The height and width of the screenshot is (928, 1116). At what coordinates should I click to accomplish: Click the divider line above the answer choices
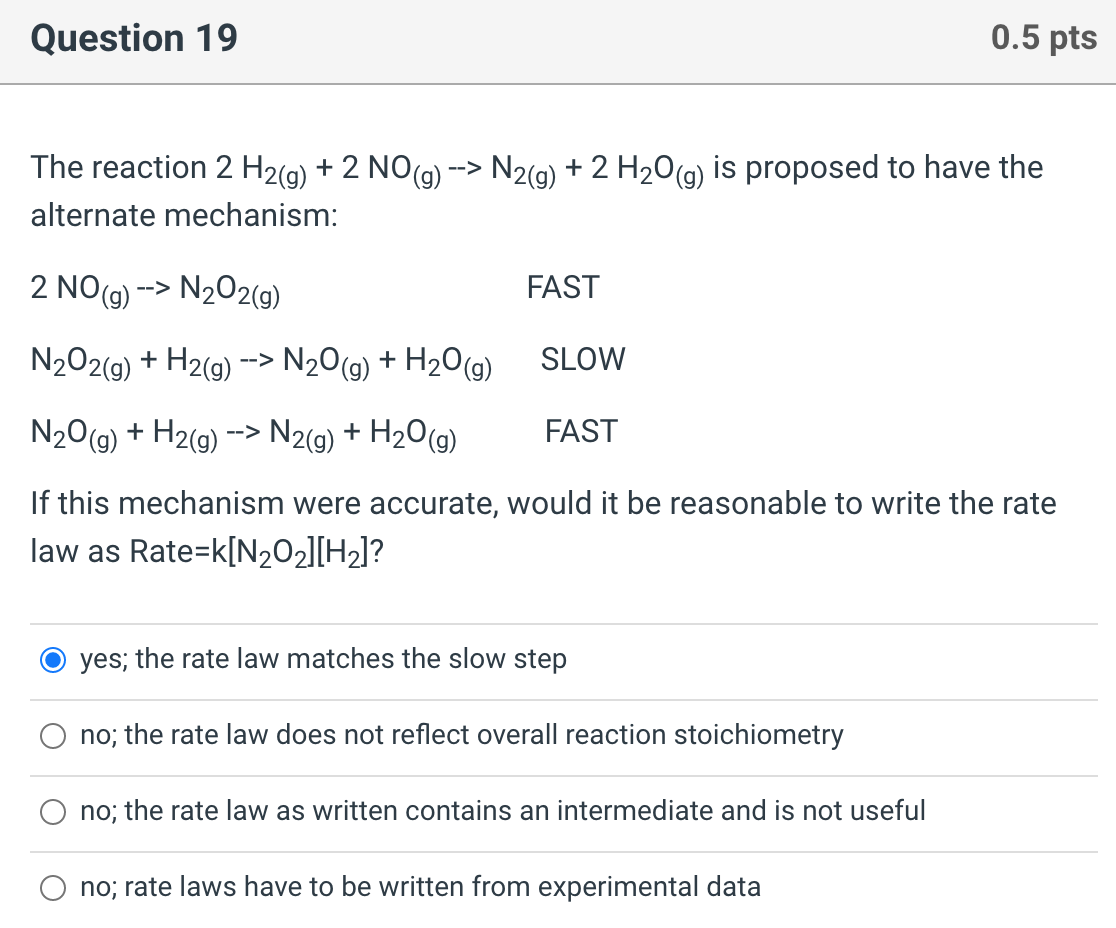pos(558,622)
